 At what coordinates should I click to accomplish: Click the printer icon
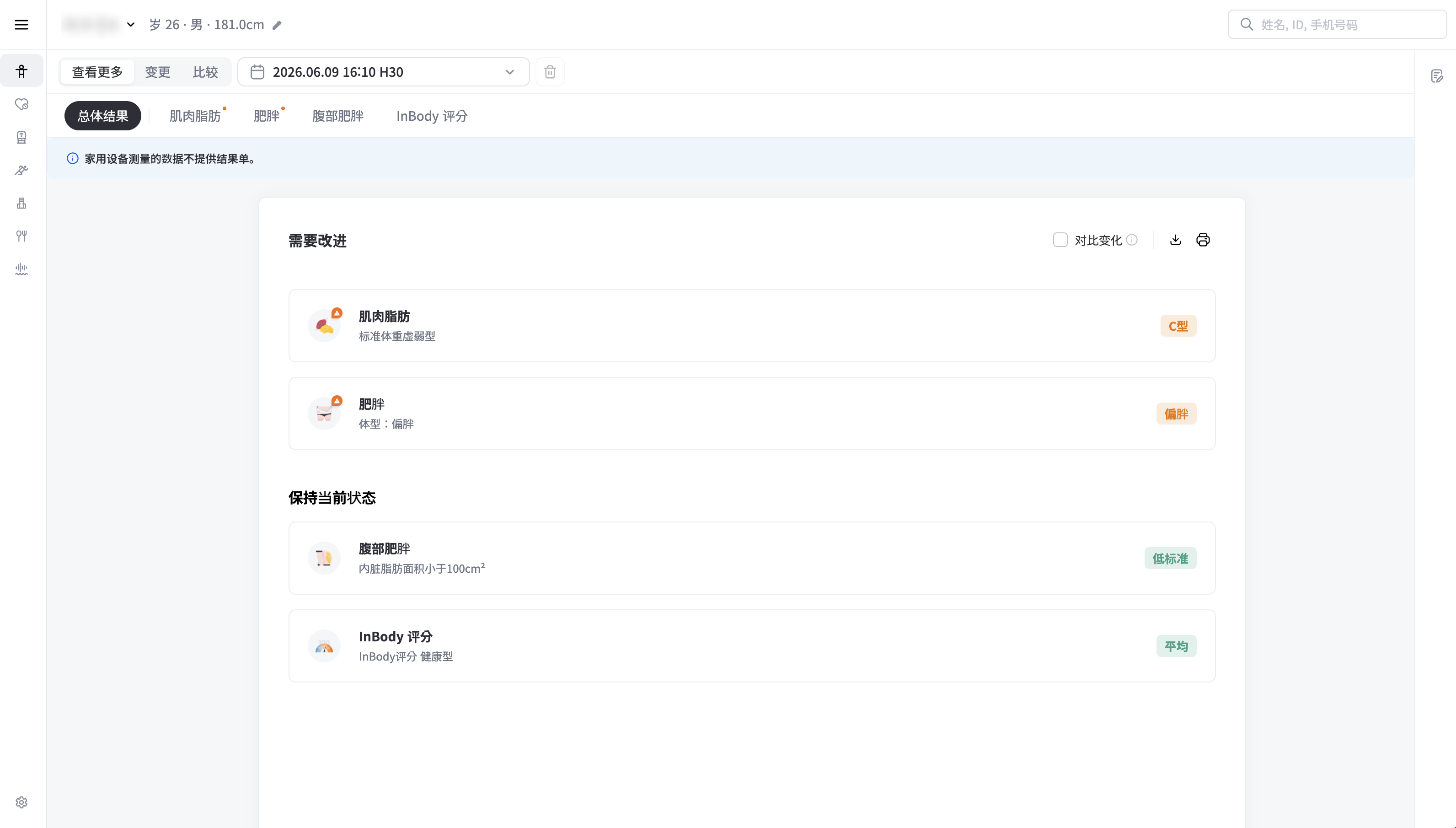1203,240
